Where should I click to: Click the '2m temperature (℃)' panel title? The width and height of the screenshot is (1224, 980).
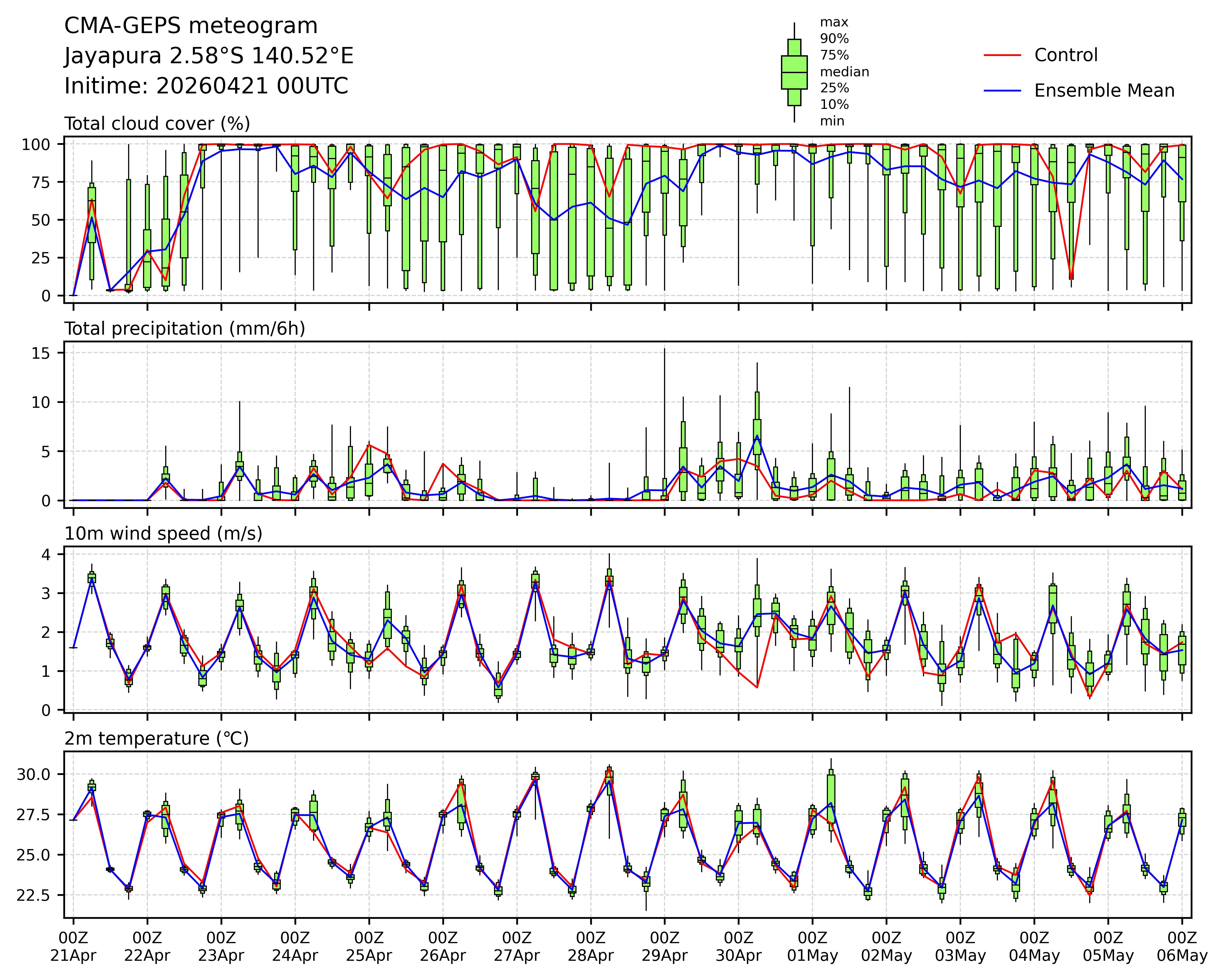[157, 739]
